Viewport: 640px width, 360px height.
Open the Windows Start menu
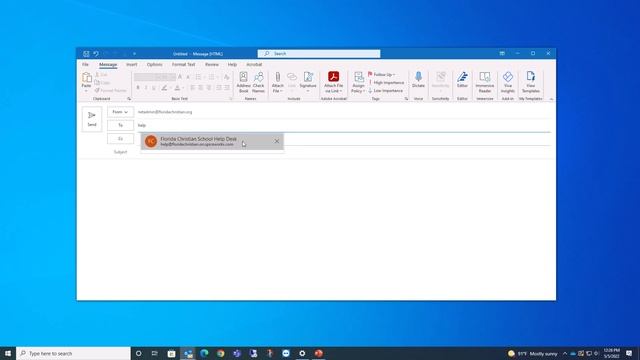(x=8, y=353)
